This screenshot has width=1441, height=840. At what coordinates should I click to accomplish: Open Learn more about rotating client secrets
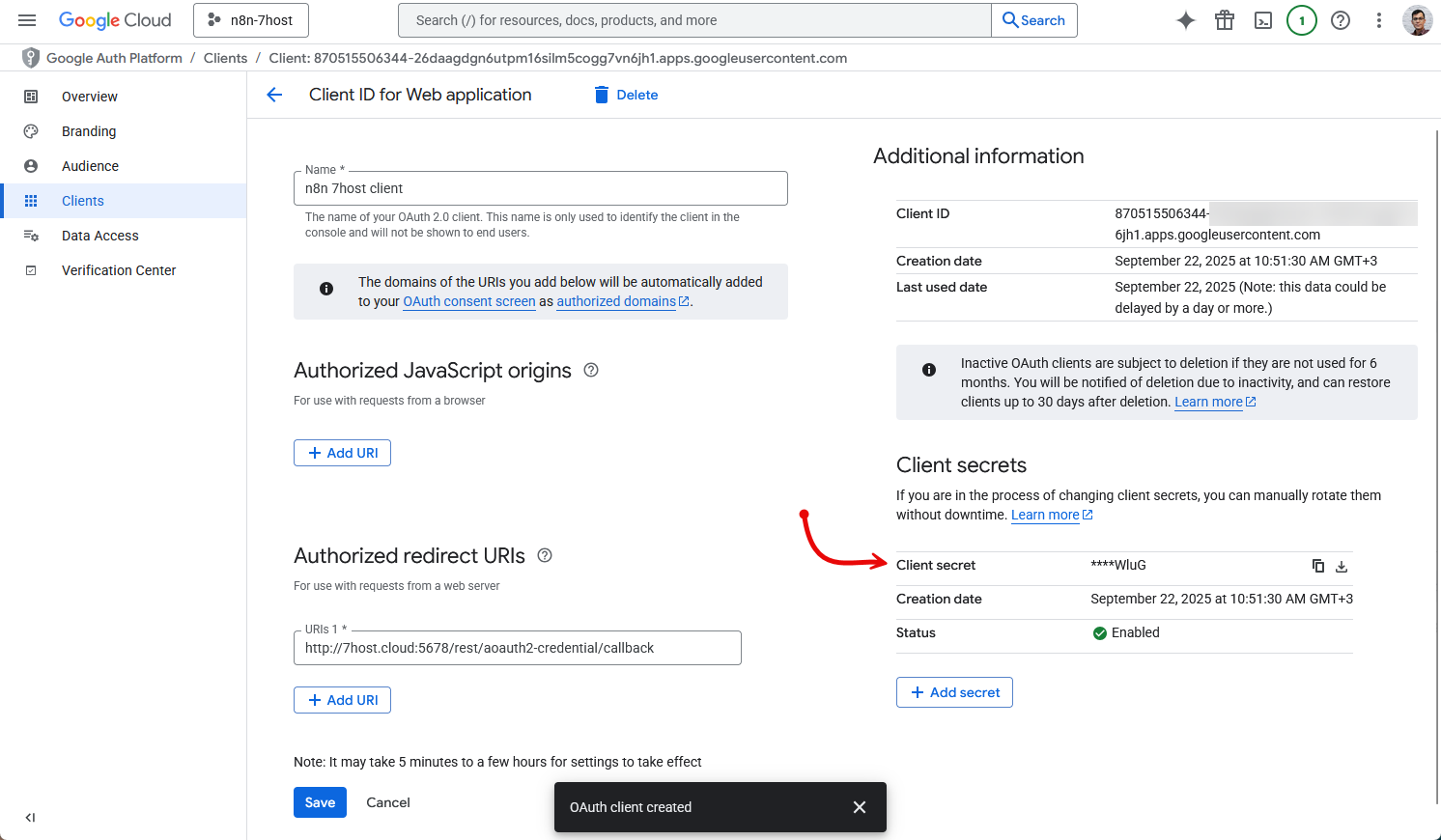tap(1052, 515)
